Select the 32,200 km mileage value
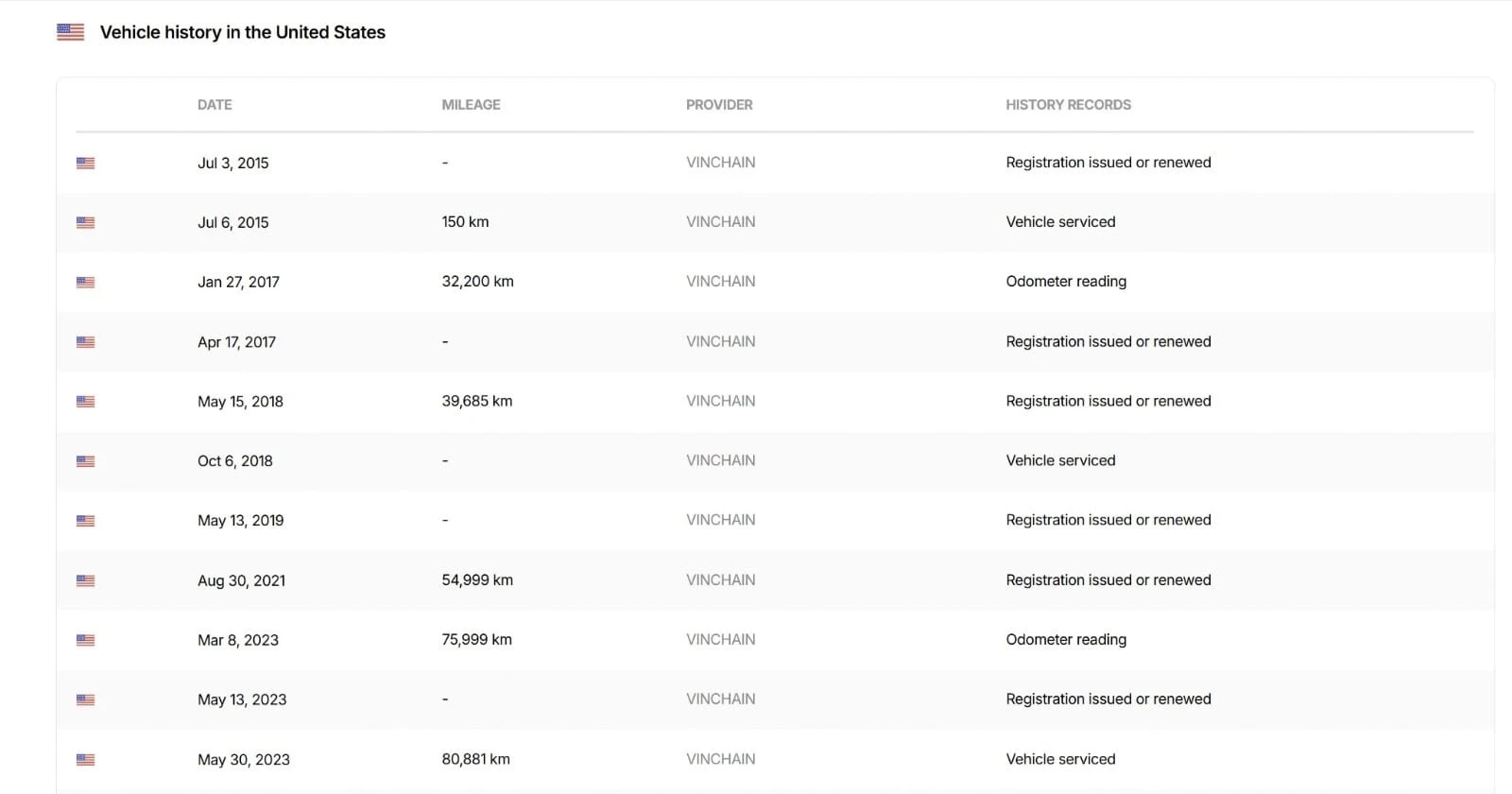 click(477, 282)
